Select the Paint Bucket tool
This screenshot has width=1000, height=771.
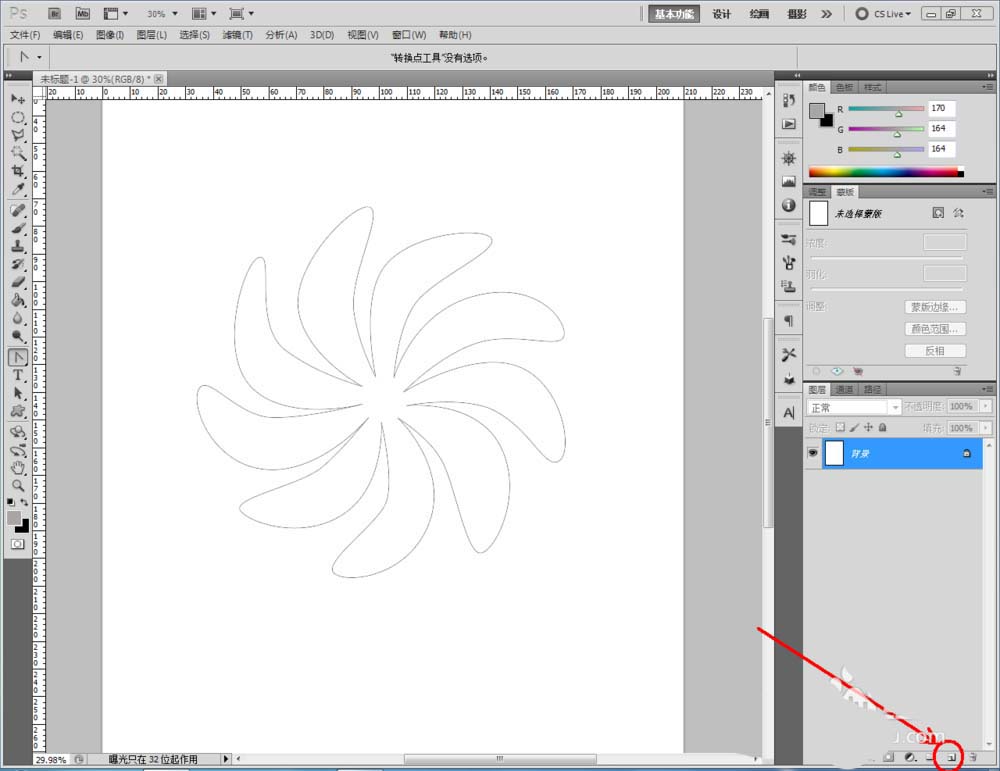(18, 300)
